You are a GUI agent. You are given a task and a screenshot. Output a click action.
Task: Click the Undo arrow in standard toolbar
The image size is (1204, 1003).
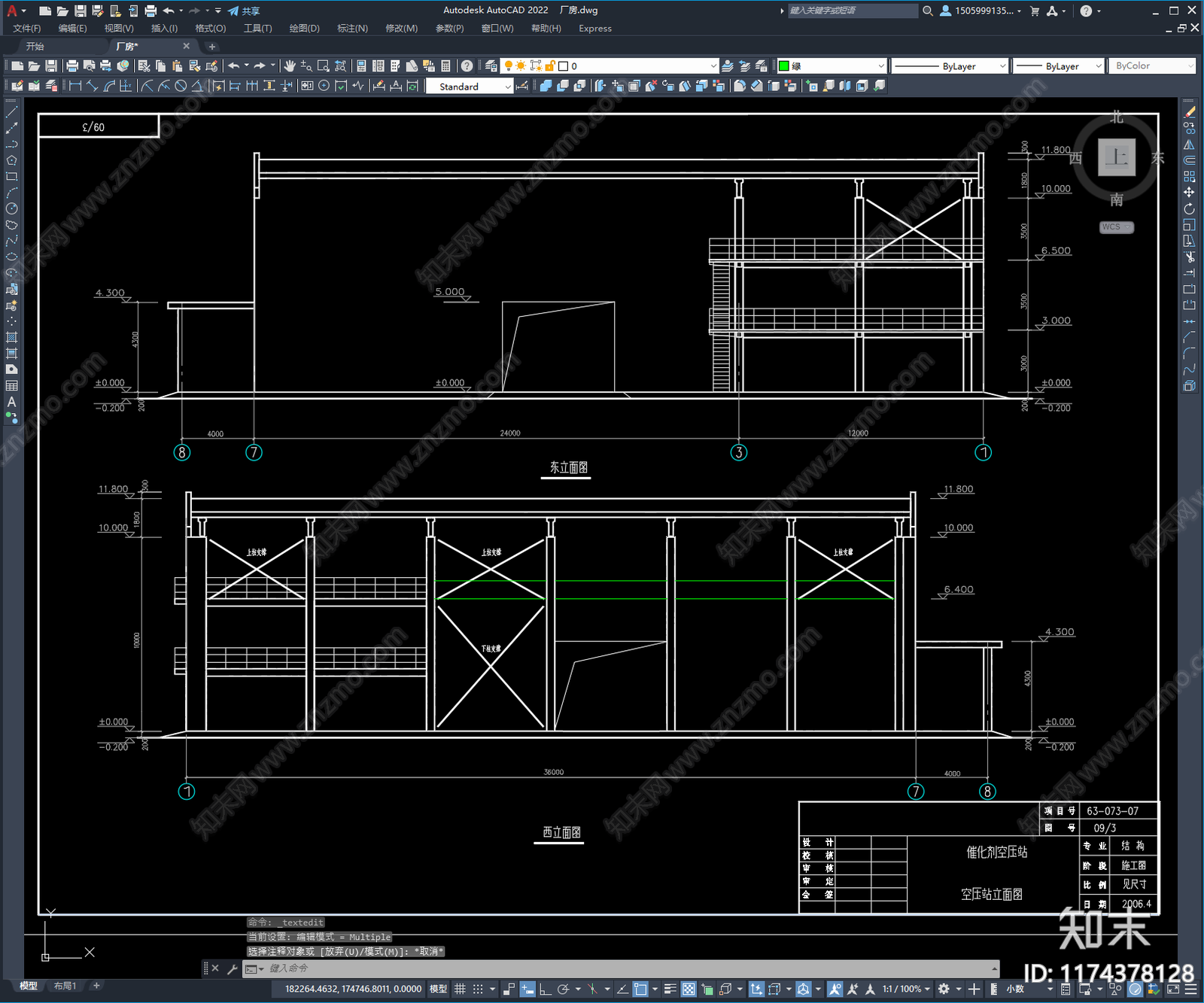tap(234, 66)
